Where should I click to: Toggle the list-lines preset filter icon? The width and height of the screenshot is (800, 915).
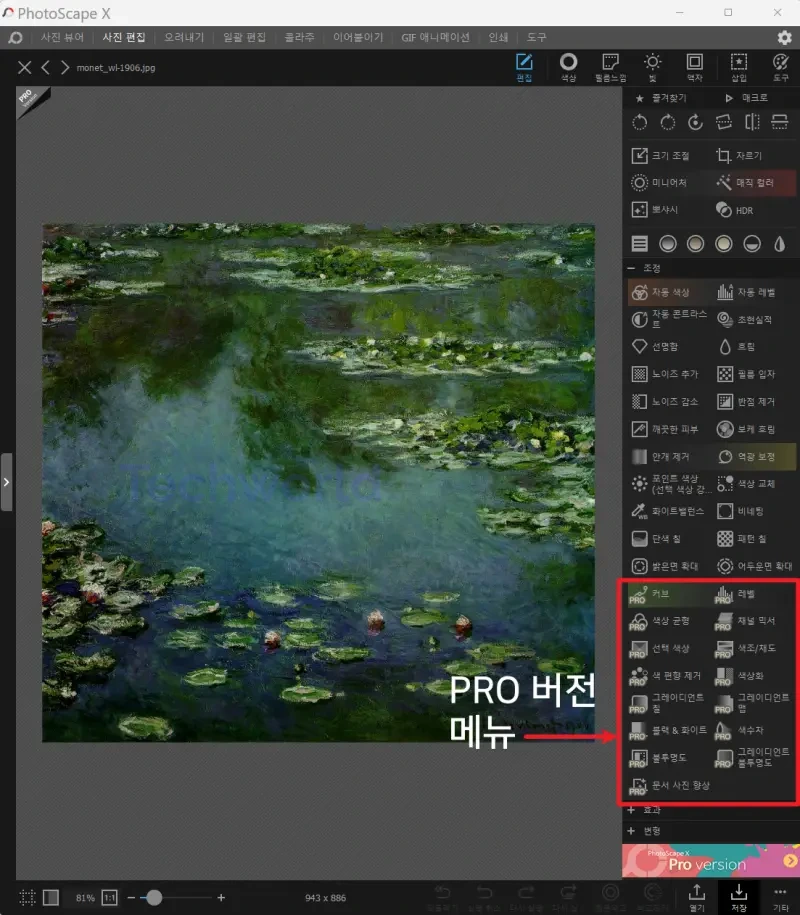[x=640, y=243]
